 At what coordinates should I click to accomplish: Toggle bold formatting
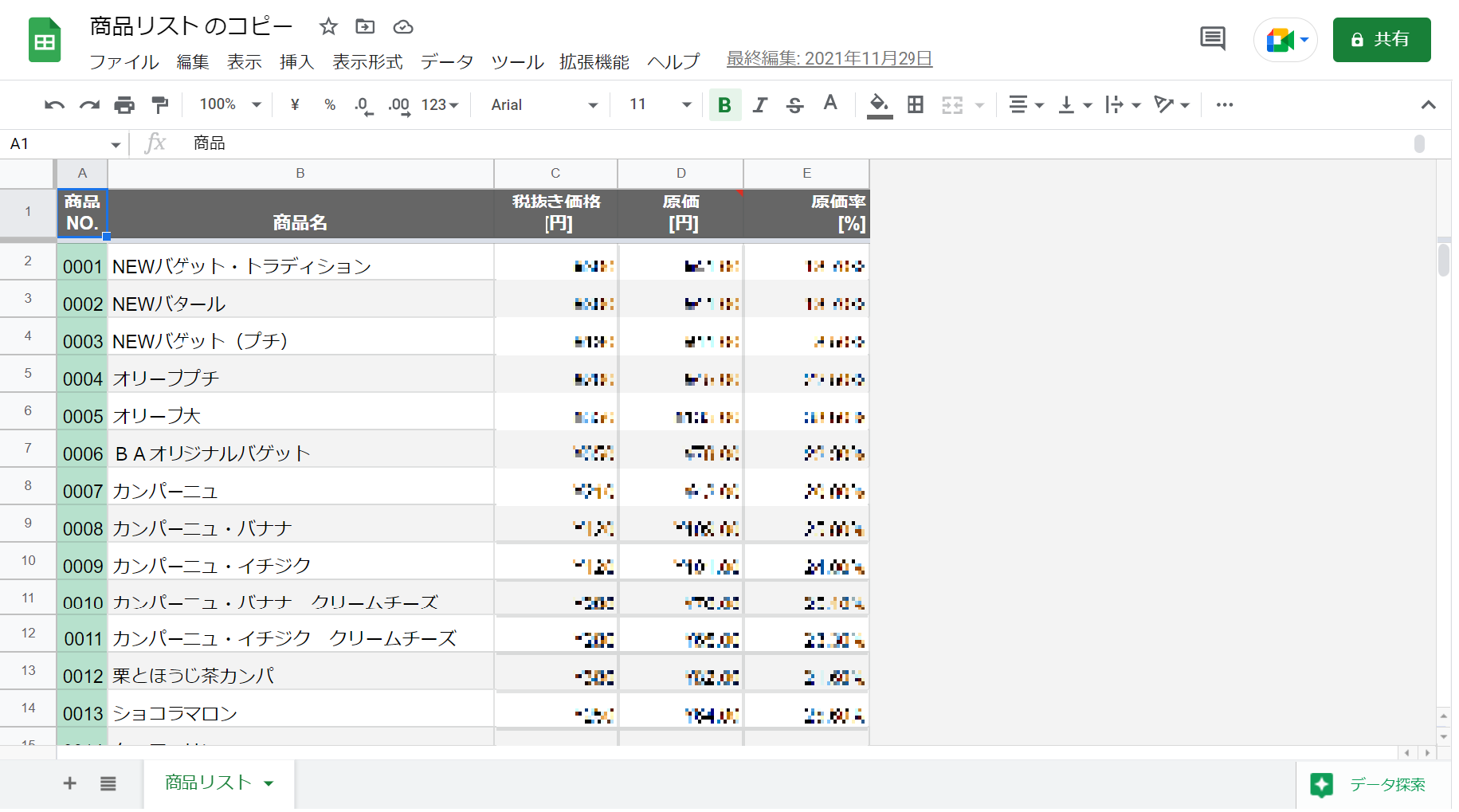point(724,105)
